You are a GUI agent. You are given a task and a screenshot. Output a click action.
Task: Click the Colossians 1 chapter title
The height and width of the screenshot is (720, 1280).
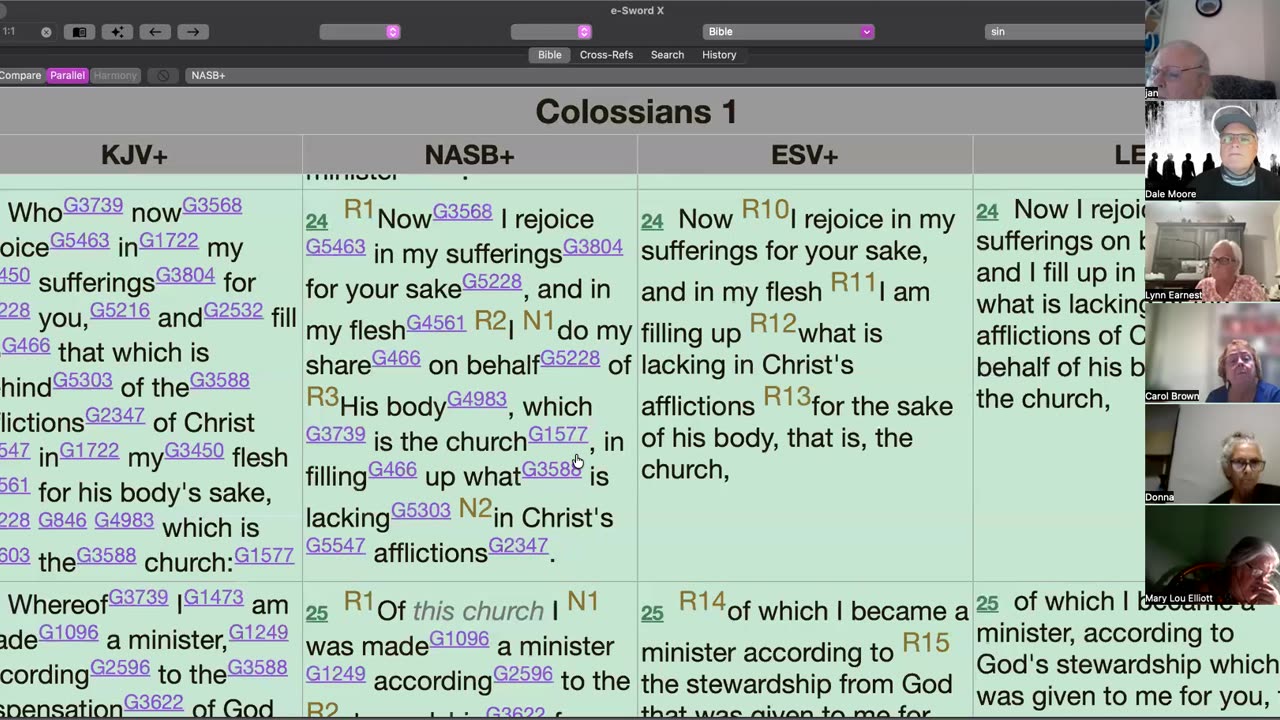pos(636,111)
